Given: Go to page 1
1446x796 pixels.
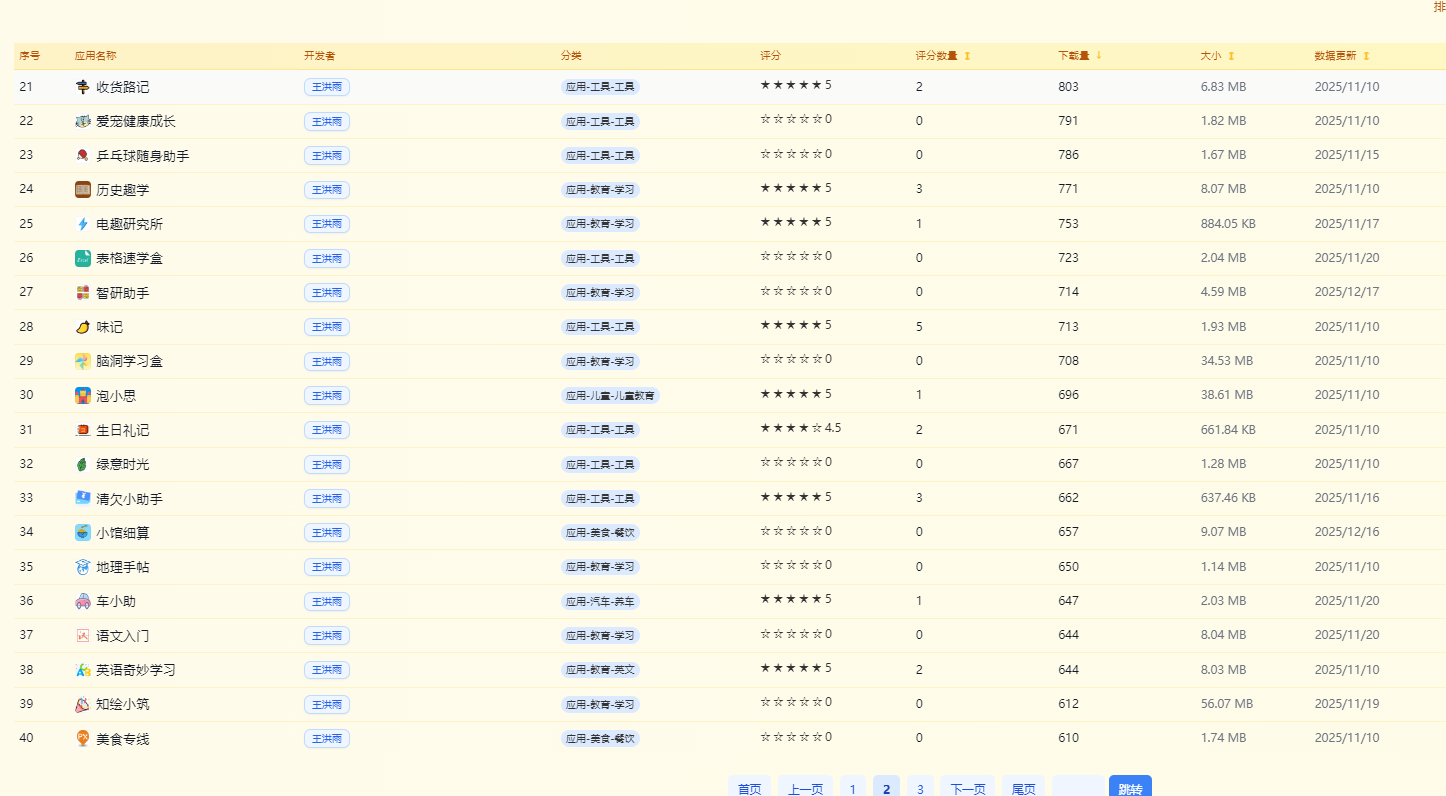Looking at the screenshot, I should [852, 788].
